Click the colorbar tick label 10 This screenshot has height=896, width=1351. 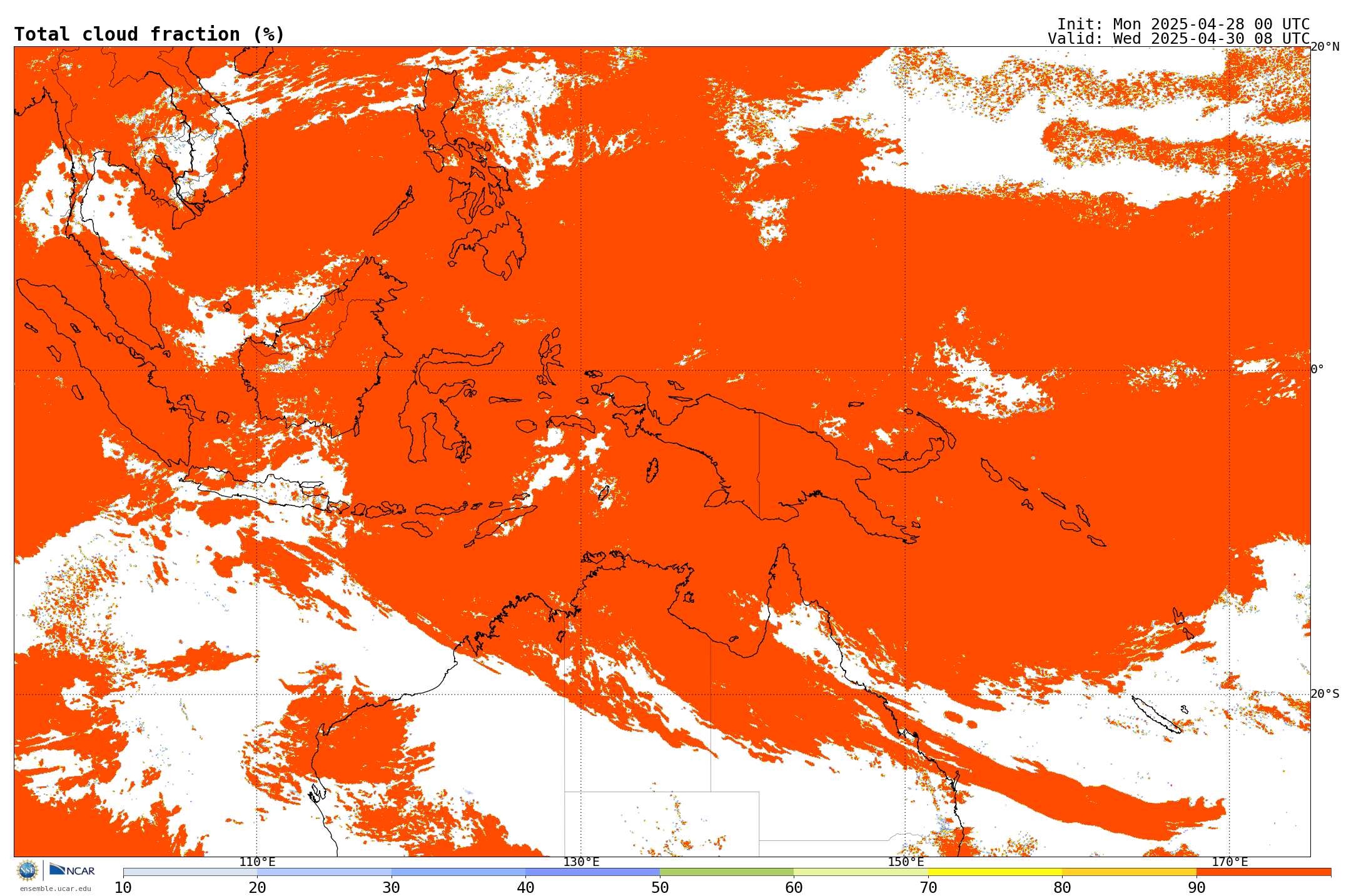coord(123,888)
